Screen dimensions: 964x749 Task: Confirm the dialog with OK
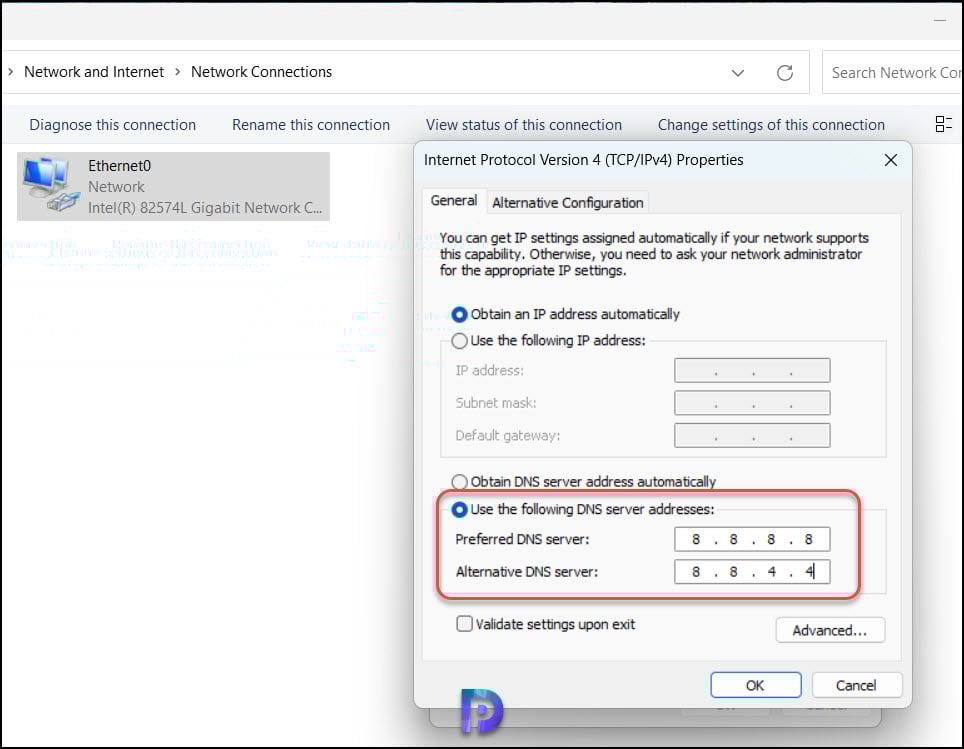[x=756, y=685]
